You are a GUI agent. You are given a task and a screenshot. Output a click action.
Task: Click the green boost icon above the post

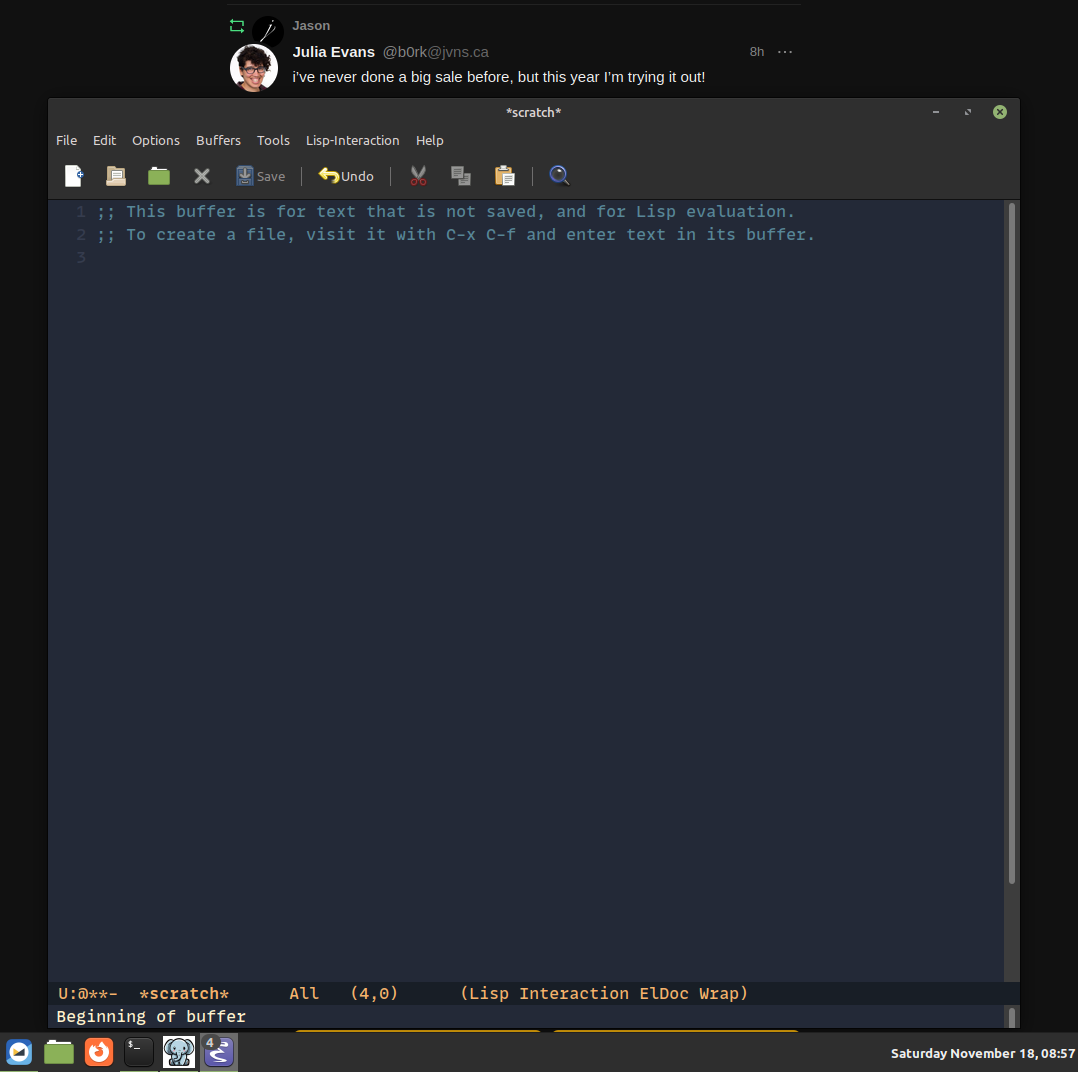[237, 26]
